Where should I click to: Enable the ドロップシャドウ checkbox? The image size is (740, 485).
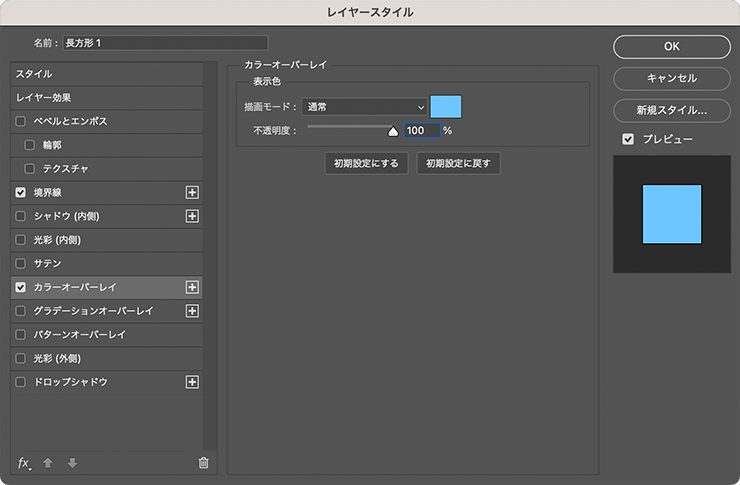(x=20, y=382)
